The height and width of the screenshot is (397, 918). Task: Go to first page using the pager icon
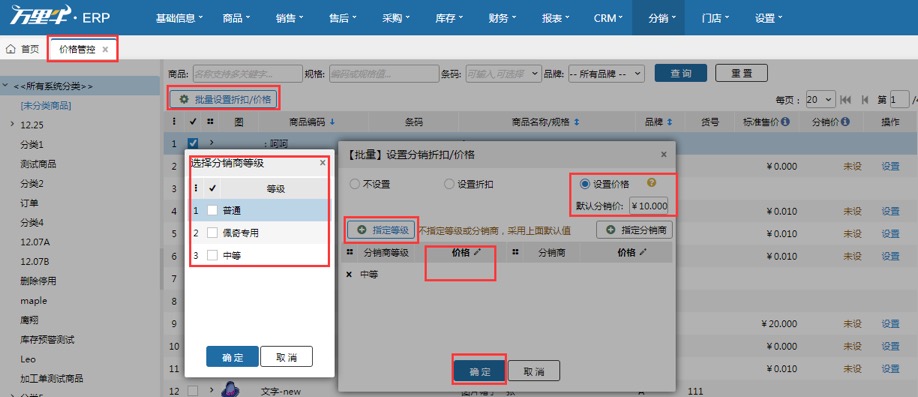coord(845,100)
